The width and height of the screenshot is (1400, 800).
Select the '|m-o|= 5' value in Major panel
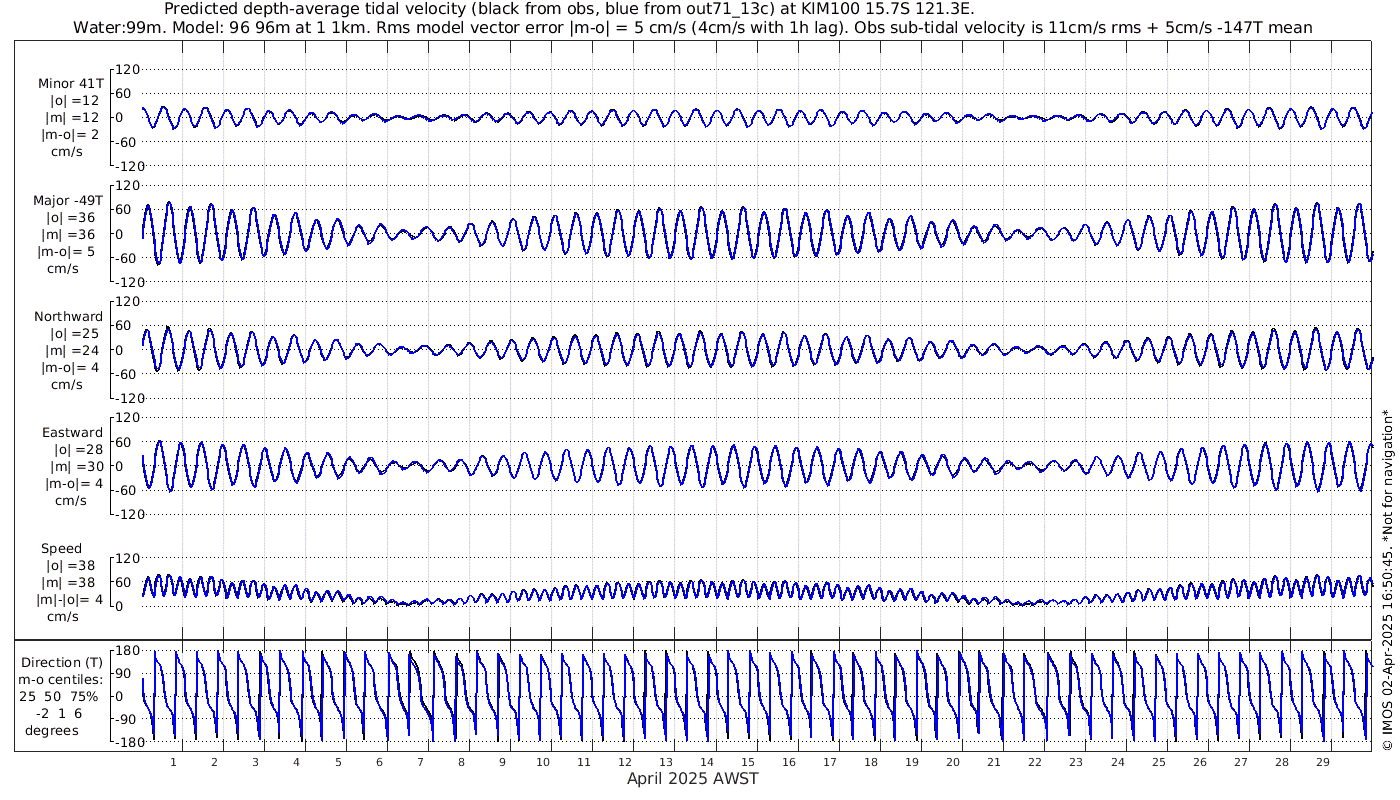[x=67, y=251]
